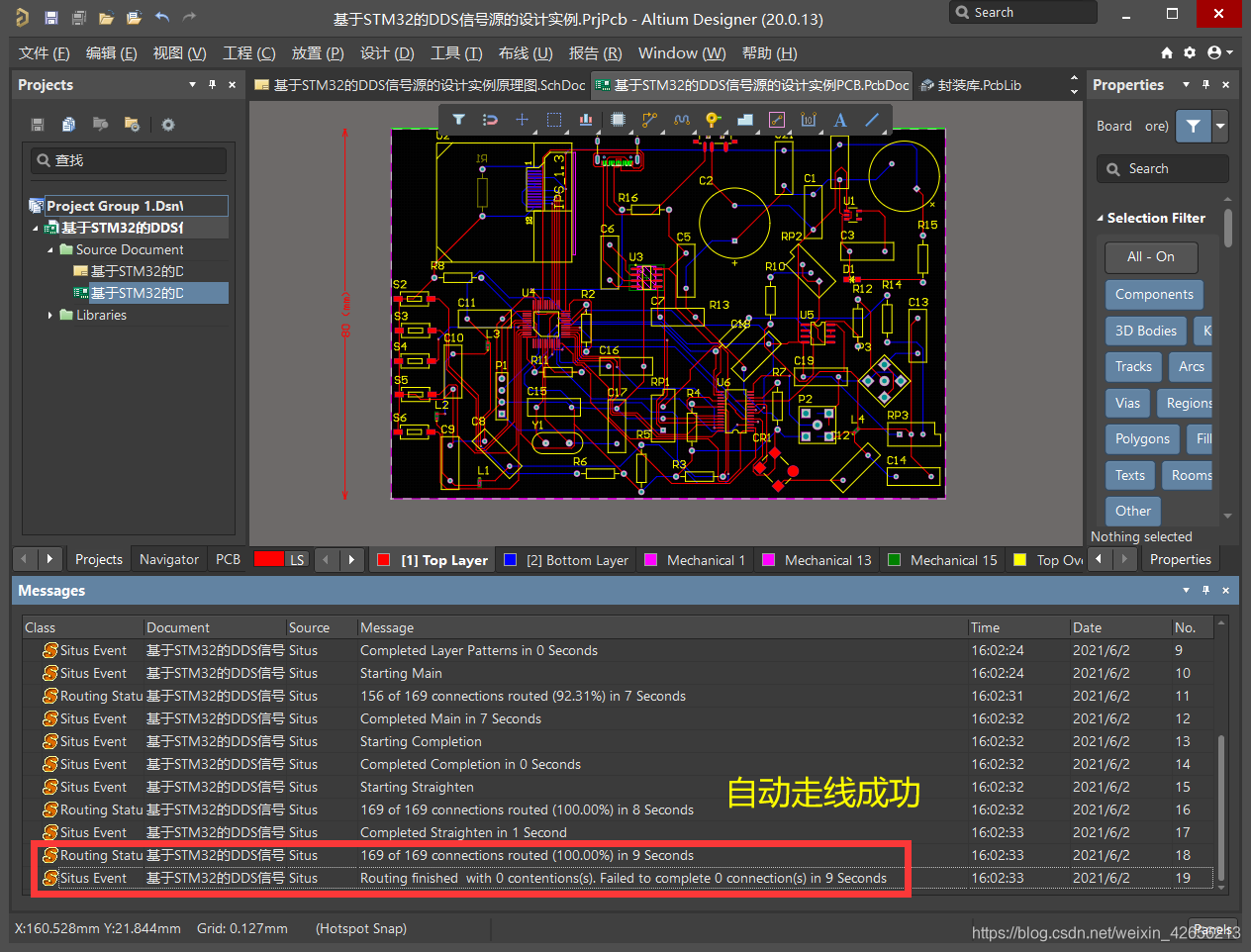The width and height of the screenshot is (1251, 952).
Task: Expand the Libraries tree node
Action: pos(50,315)
